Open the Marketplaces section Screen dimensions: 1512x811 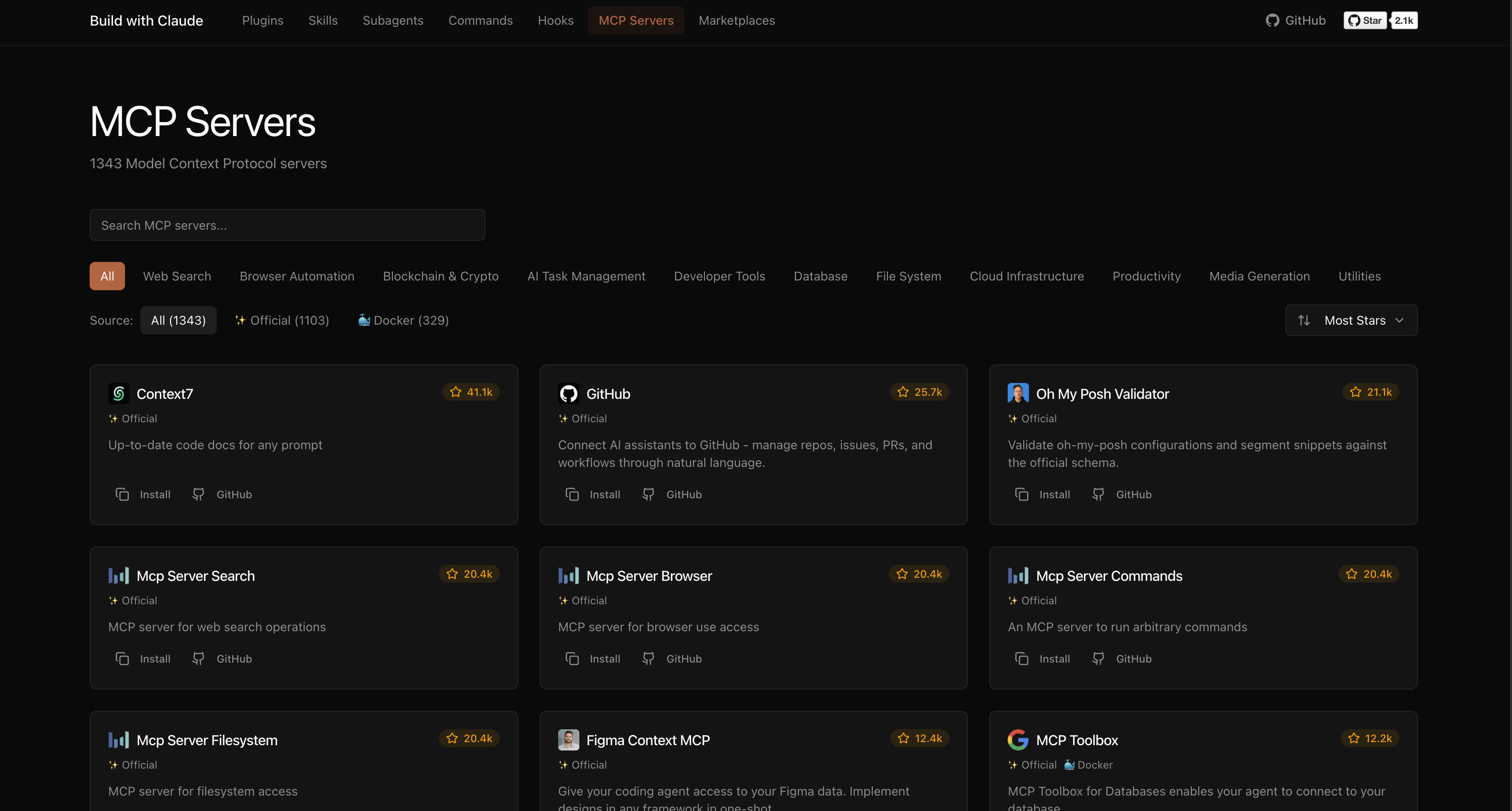point(737,20)
